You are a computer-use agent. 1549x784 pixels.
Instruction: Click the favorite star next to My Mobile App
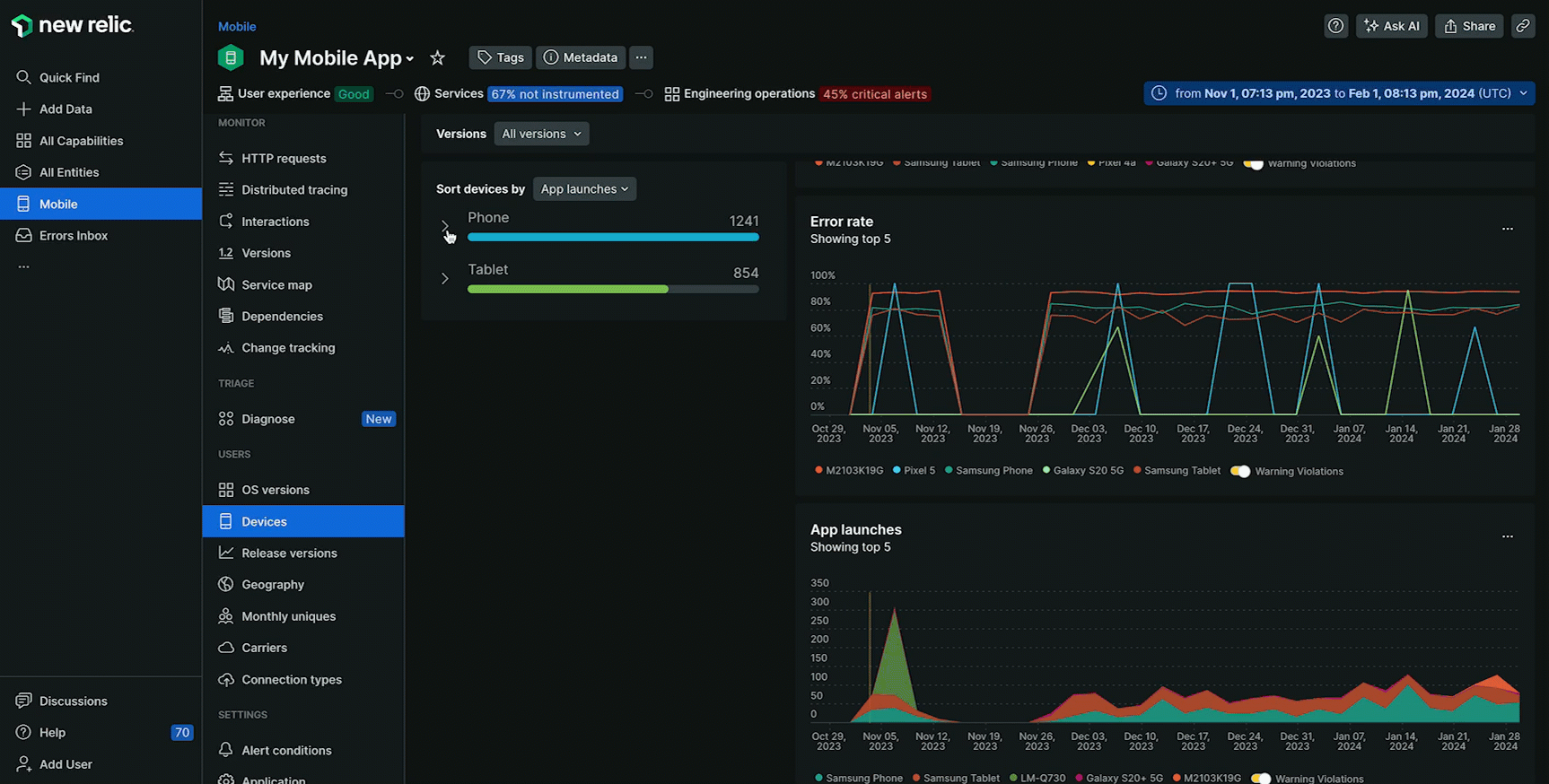437,58
